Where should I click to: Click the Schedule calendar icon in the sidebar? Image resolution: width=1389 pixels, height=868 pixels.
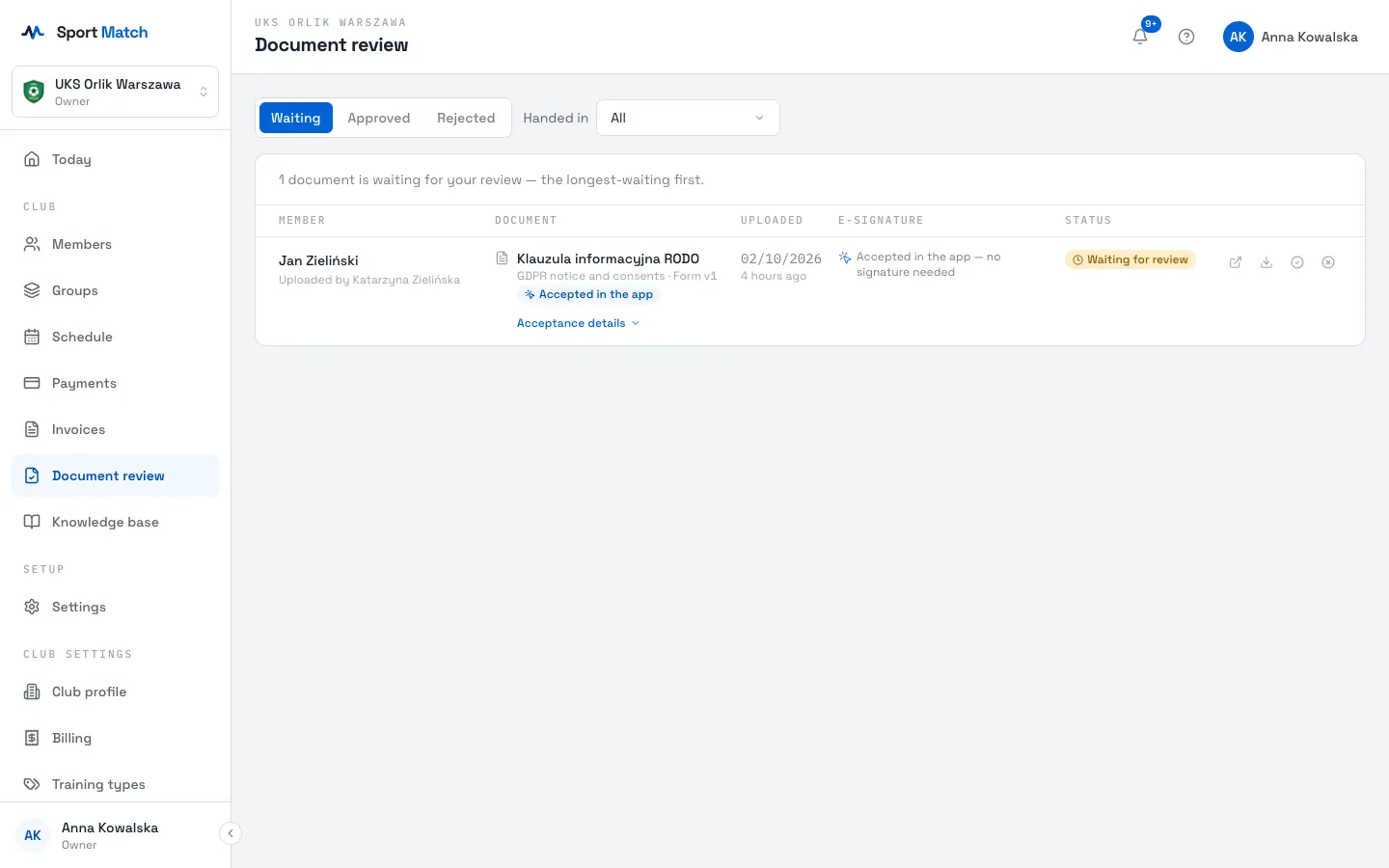(32, 337)
